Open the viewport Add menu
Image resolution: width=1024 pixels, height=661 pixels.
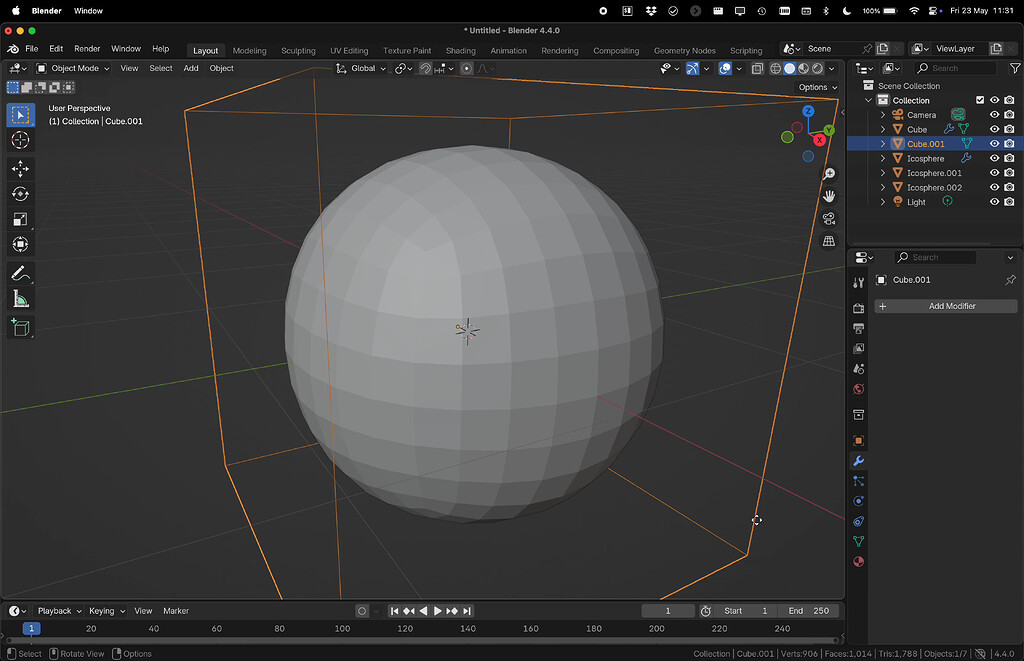click(x=191, y=68)
